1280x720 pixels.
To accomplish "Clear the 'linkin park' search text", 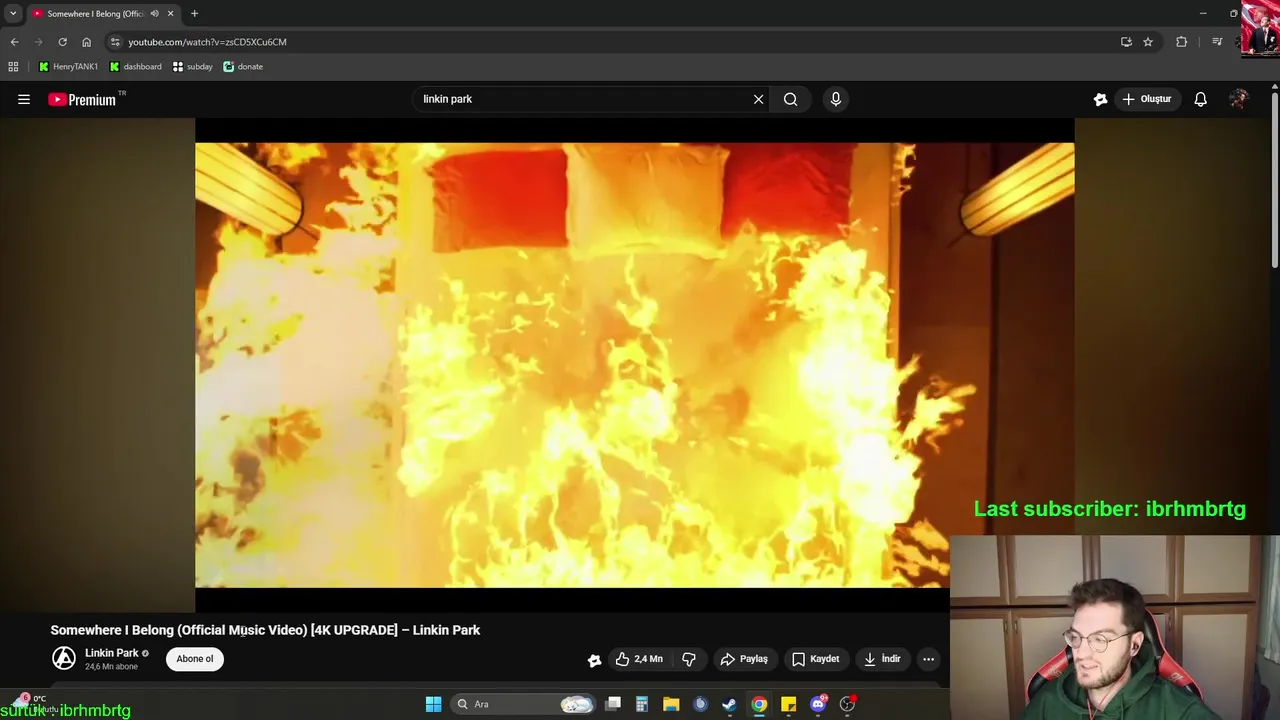I will point(758,99).
